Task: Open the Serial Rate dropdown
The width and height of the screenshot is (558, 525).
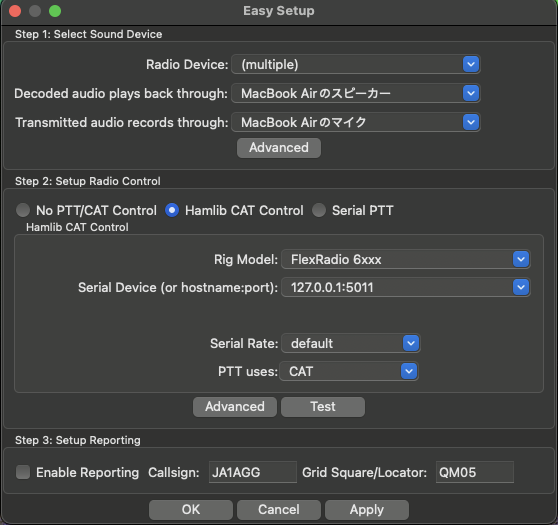Action: click(351, 343)
